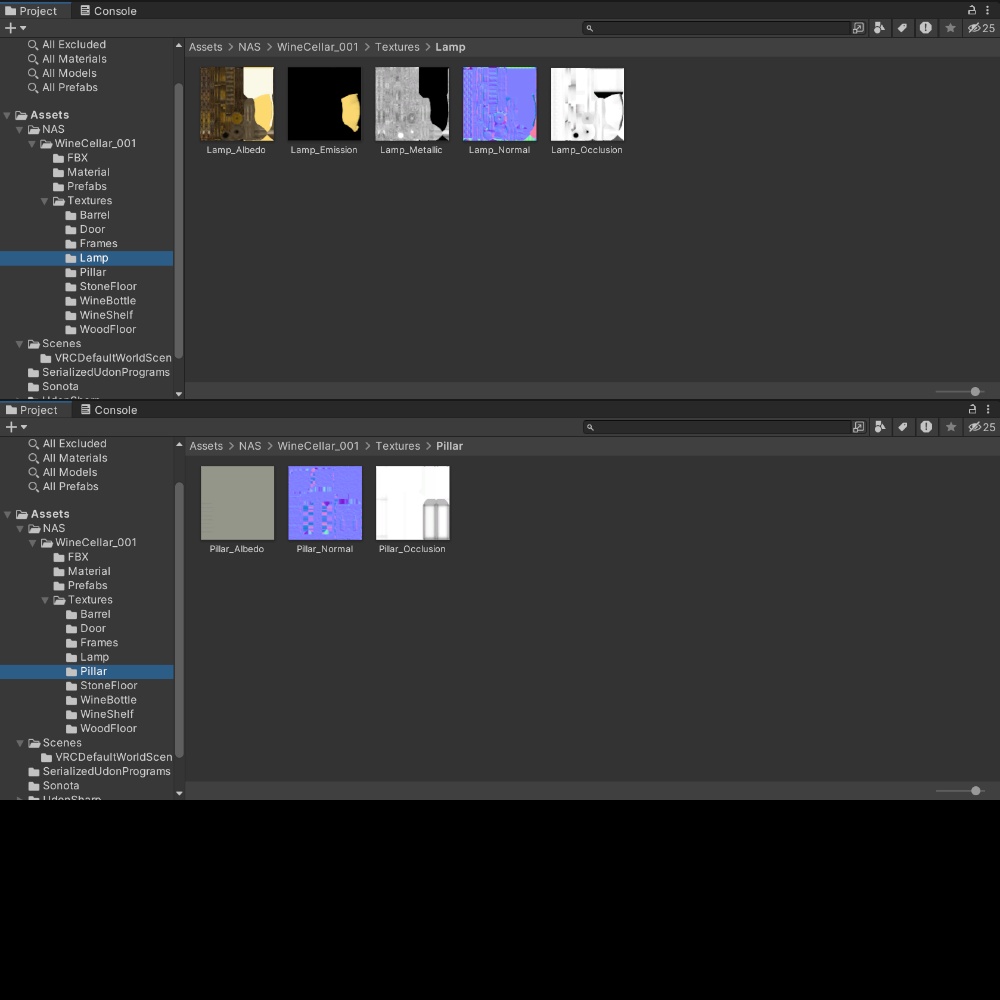Open All Materials saved search in upper panel
This screenshot has width=1000, height=1000.
pyautogui.click(x=68, y=59)
